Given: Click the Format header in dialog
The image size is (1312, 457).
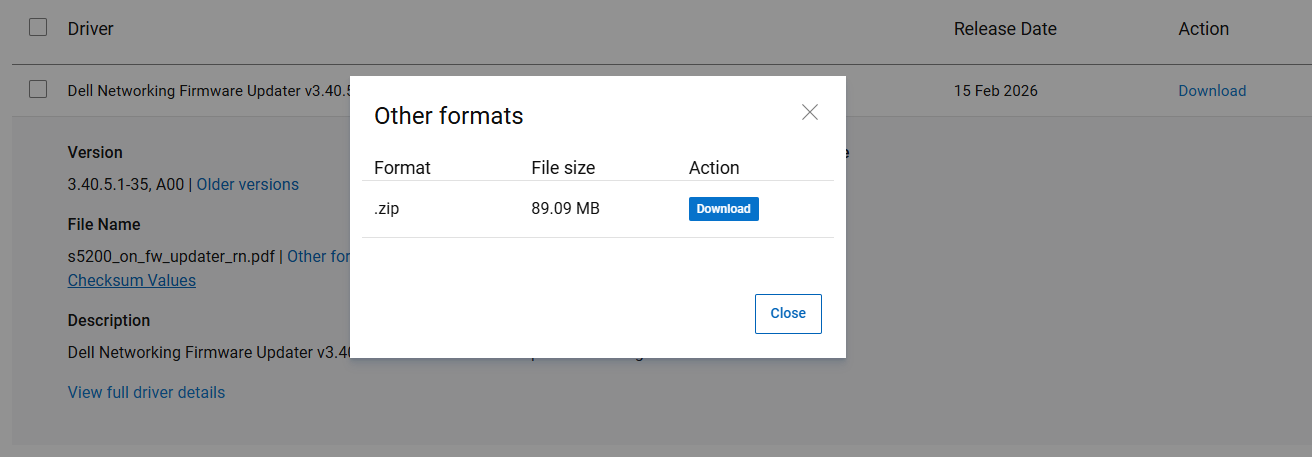Looking at the screenshot, I should coord(402,168).
